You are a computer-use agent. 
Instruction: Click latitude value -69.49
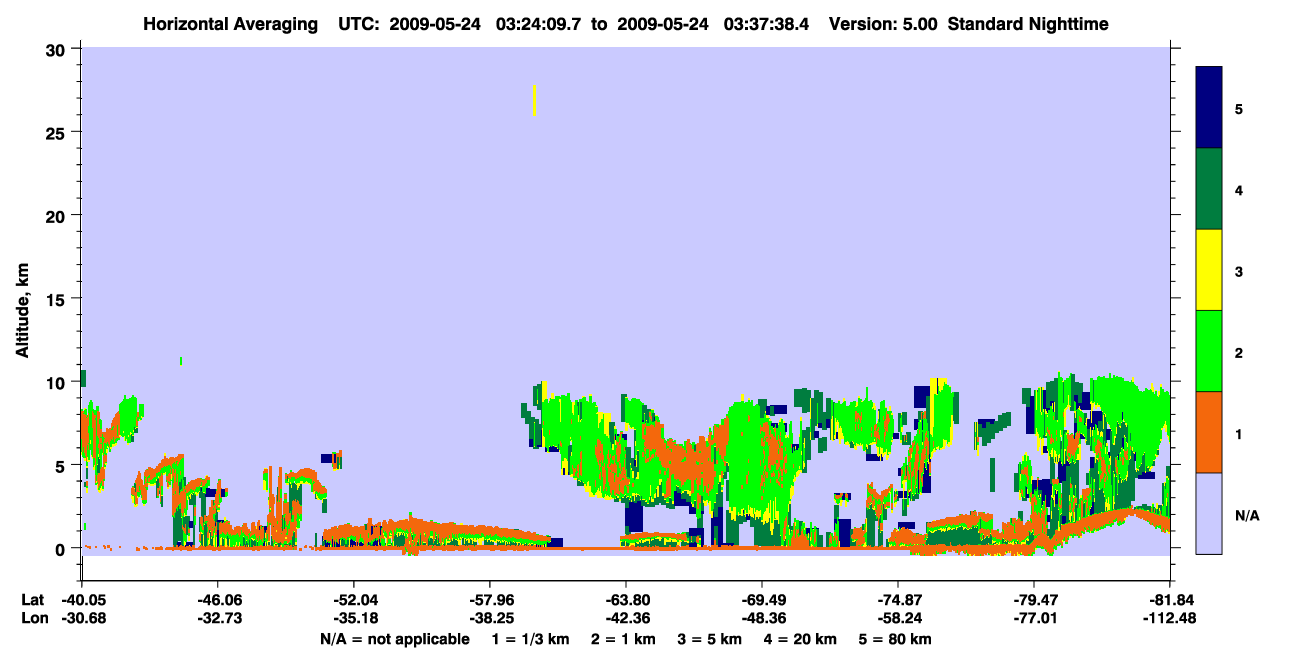(762, 600)
